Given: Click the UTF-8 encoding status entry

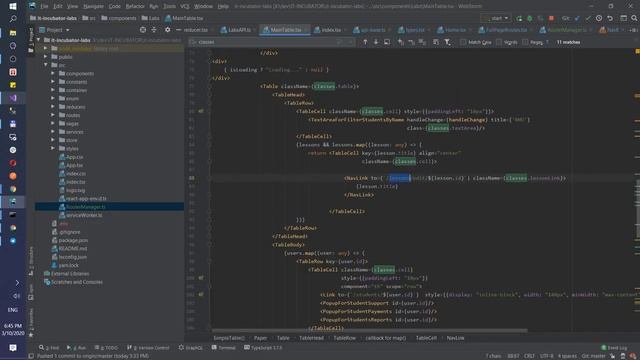Looking at the screenshot, I should tap(547, 356).
